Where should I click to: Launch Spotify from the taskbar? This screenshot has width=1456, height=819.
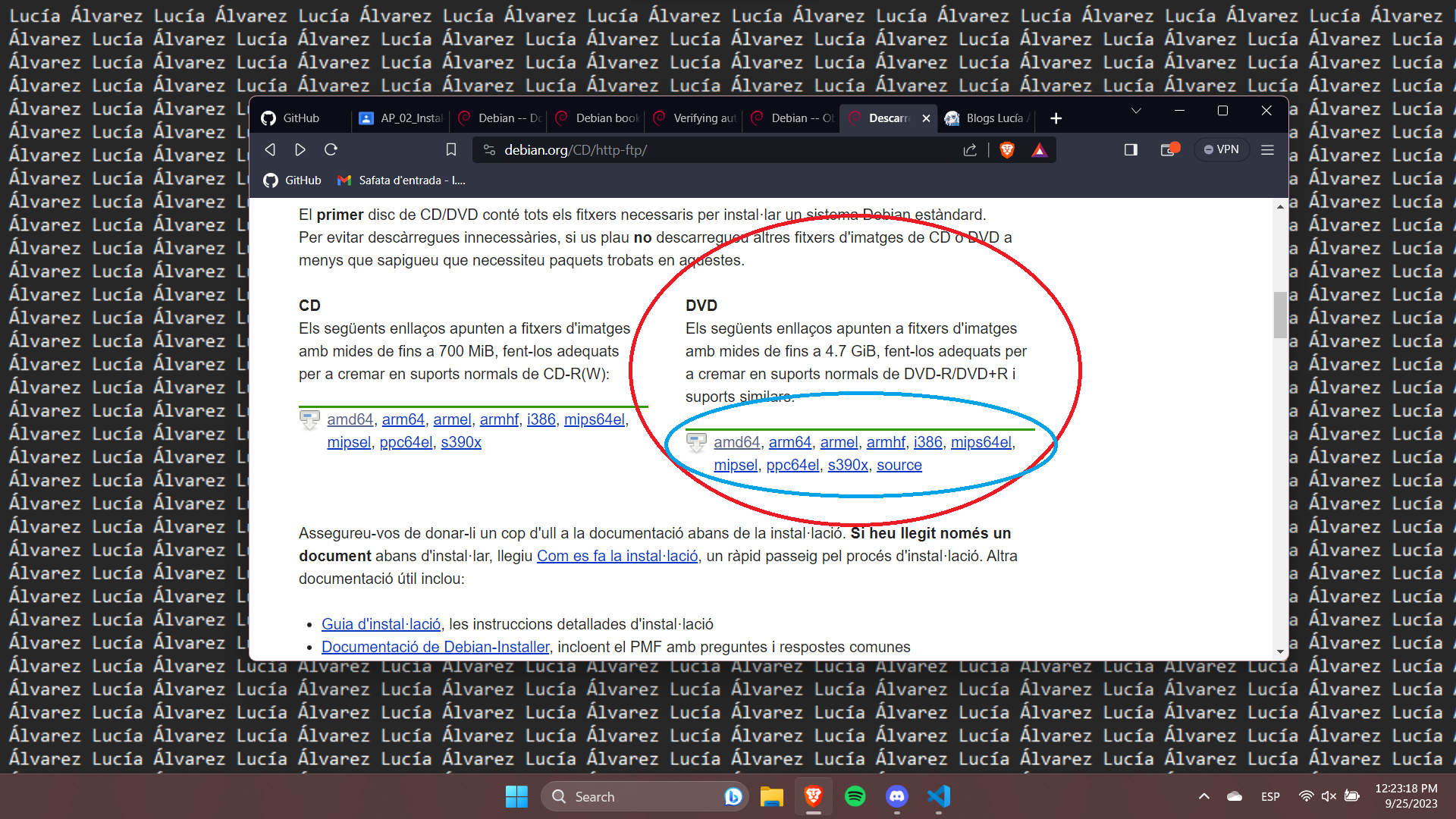[x=855, y=796]
